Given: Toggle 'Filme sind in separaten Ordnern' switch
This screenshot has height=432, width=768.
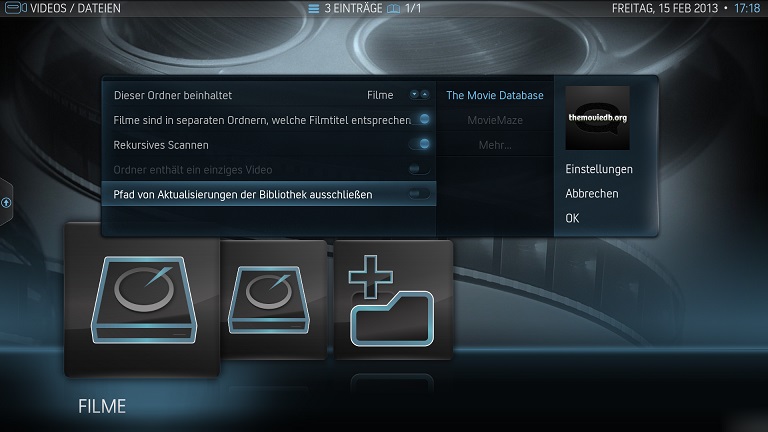Looking at the screenshot, I should tap(421, 119).
